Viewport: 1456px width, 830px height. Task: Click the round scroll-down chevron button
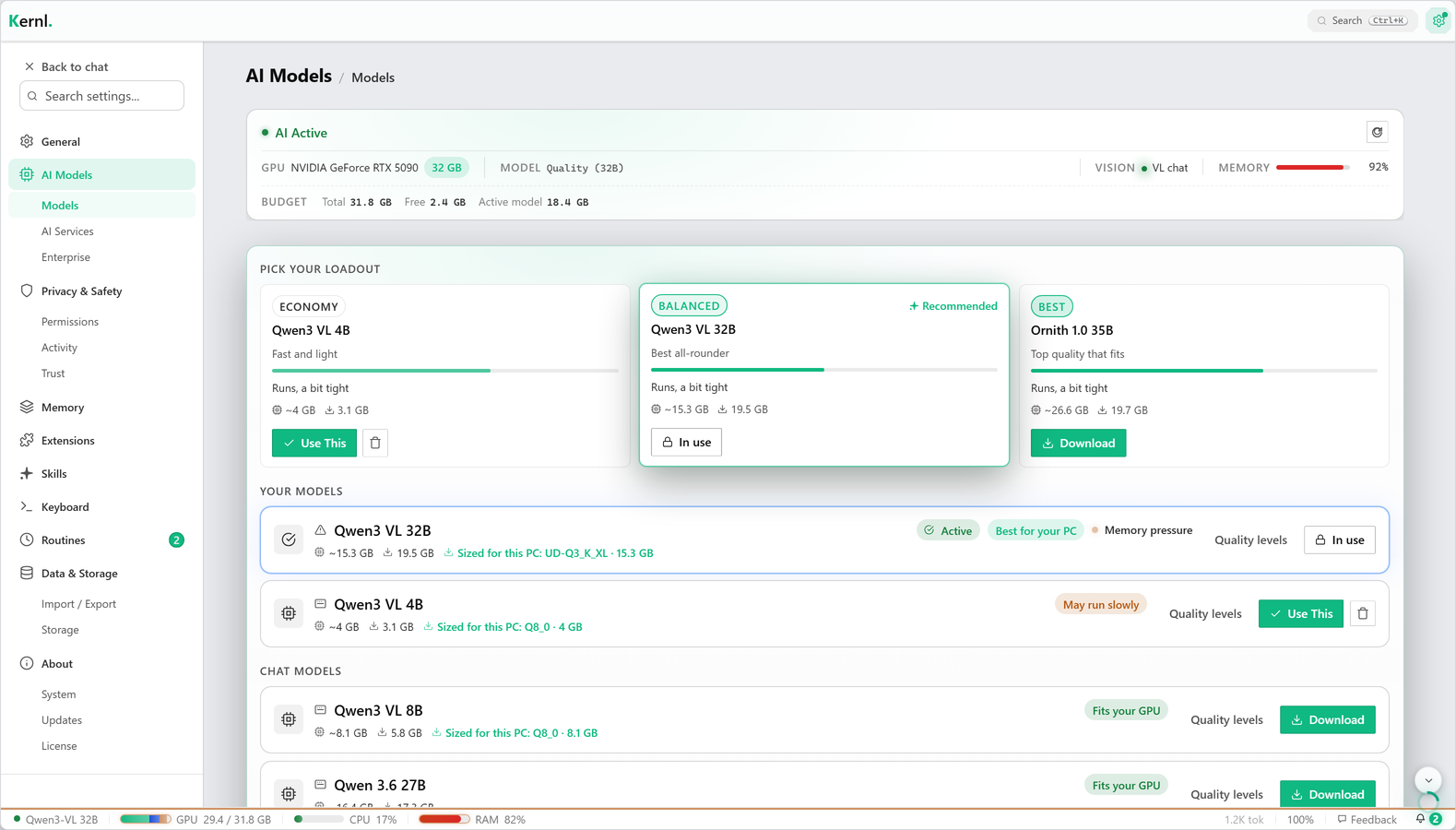1428,780
